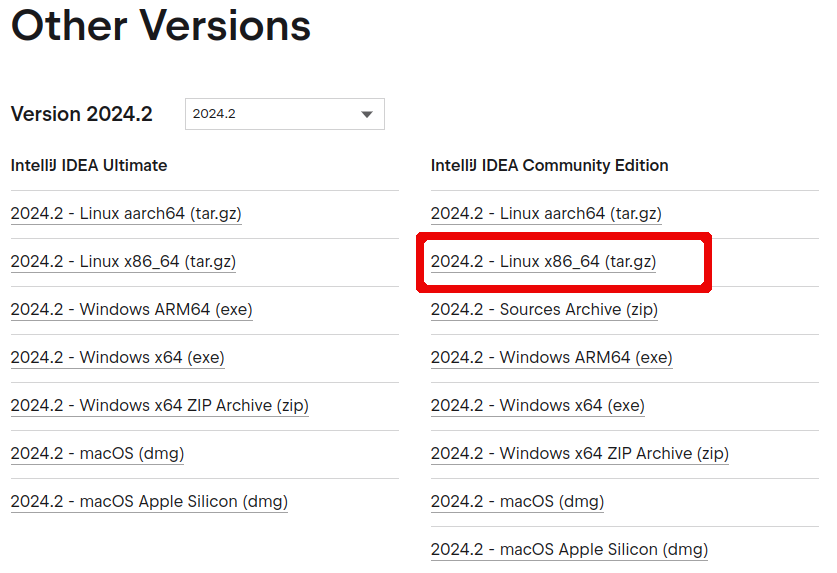The width and height of the screenshot is (837, 573).
Task: Download Ultimate Windows ARM64 exe
Action: pos(131,310)
